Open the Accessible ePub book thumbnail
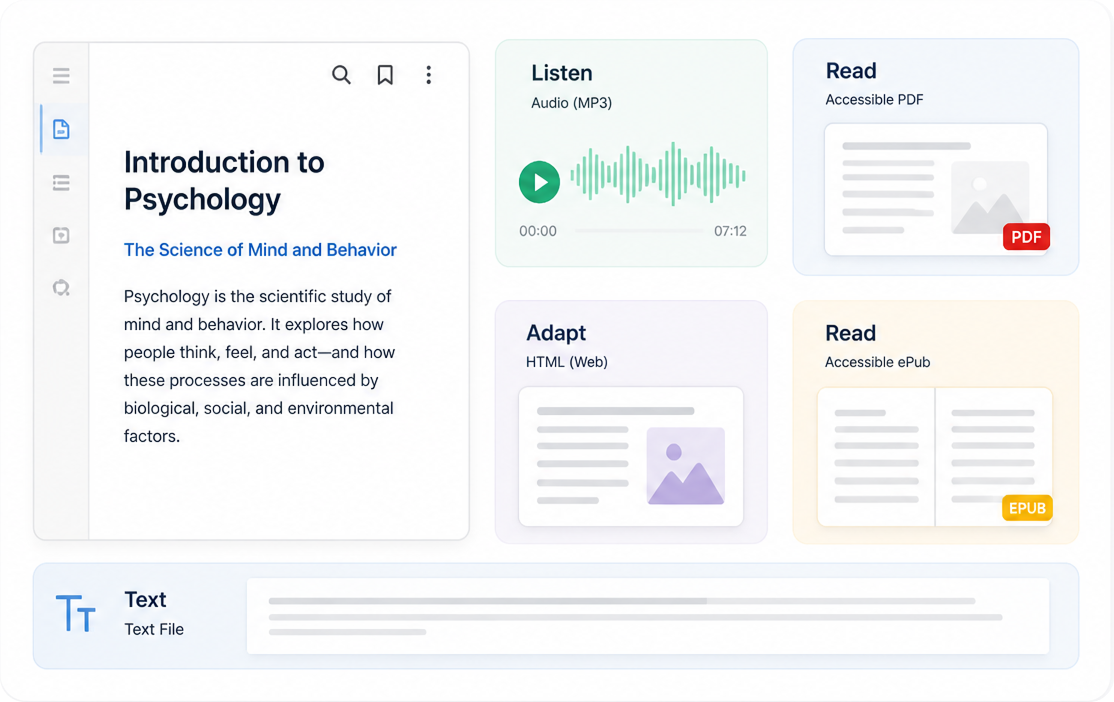 pyautogui.click(x=935, y=457)
